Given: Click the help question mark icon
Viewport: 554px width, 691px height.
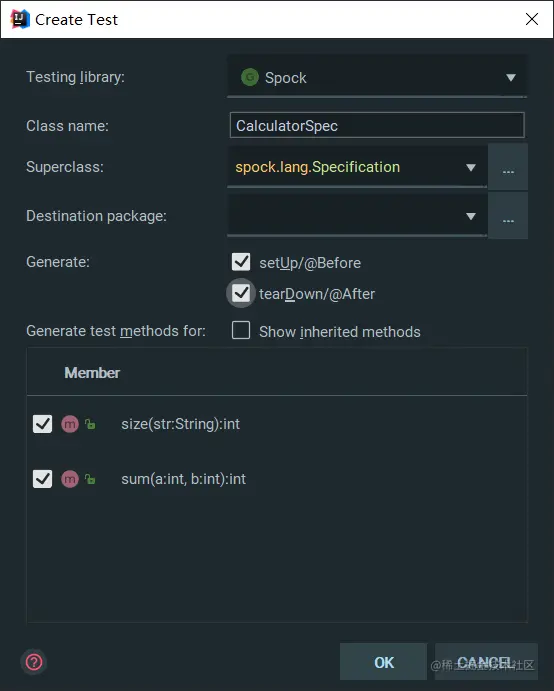Looking at the screenshot, I should [34, 662].
